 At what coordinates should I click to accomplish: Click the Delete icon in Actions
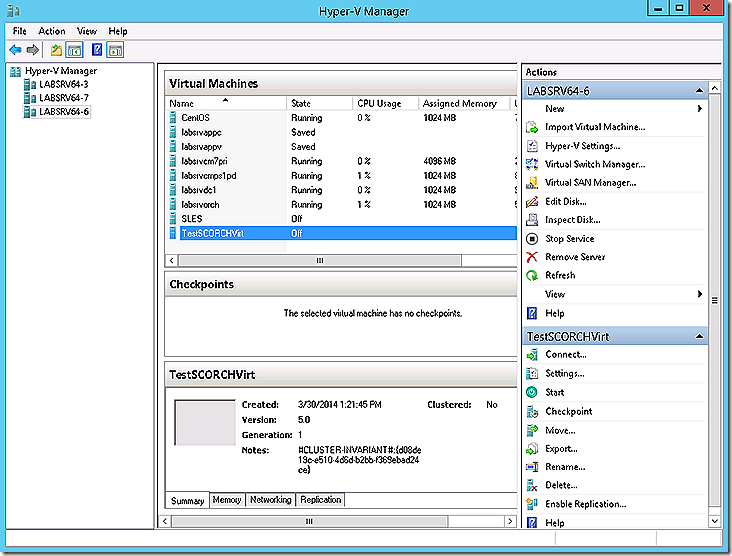click(x=532, y=486)
